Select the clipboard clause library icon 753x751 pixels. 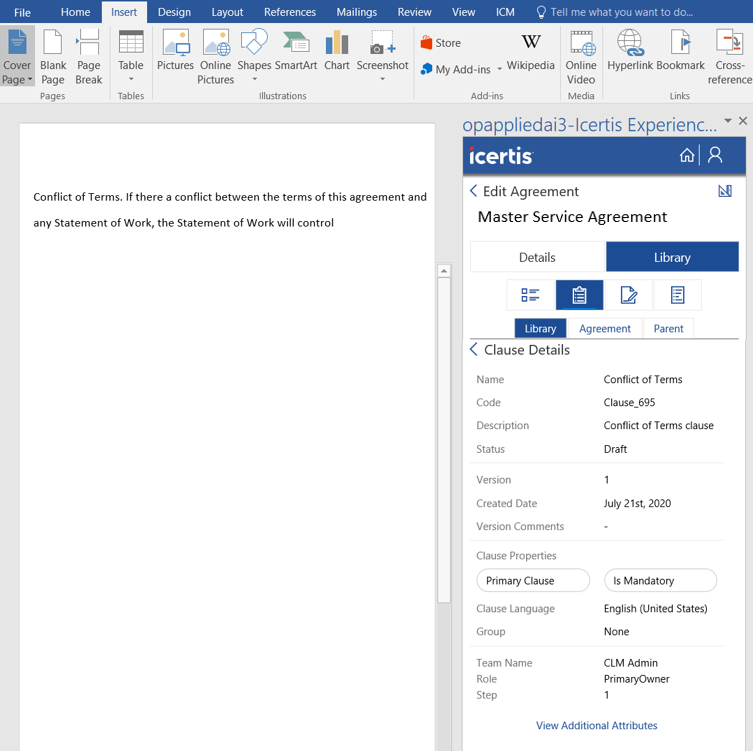coord(579,295)
